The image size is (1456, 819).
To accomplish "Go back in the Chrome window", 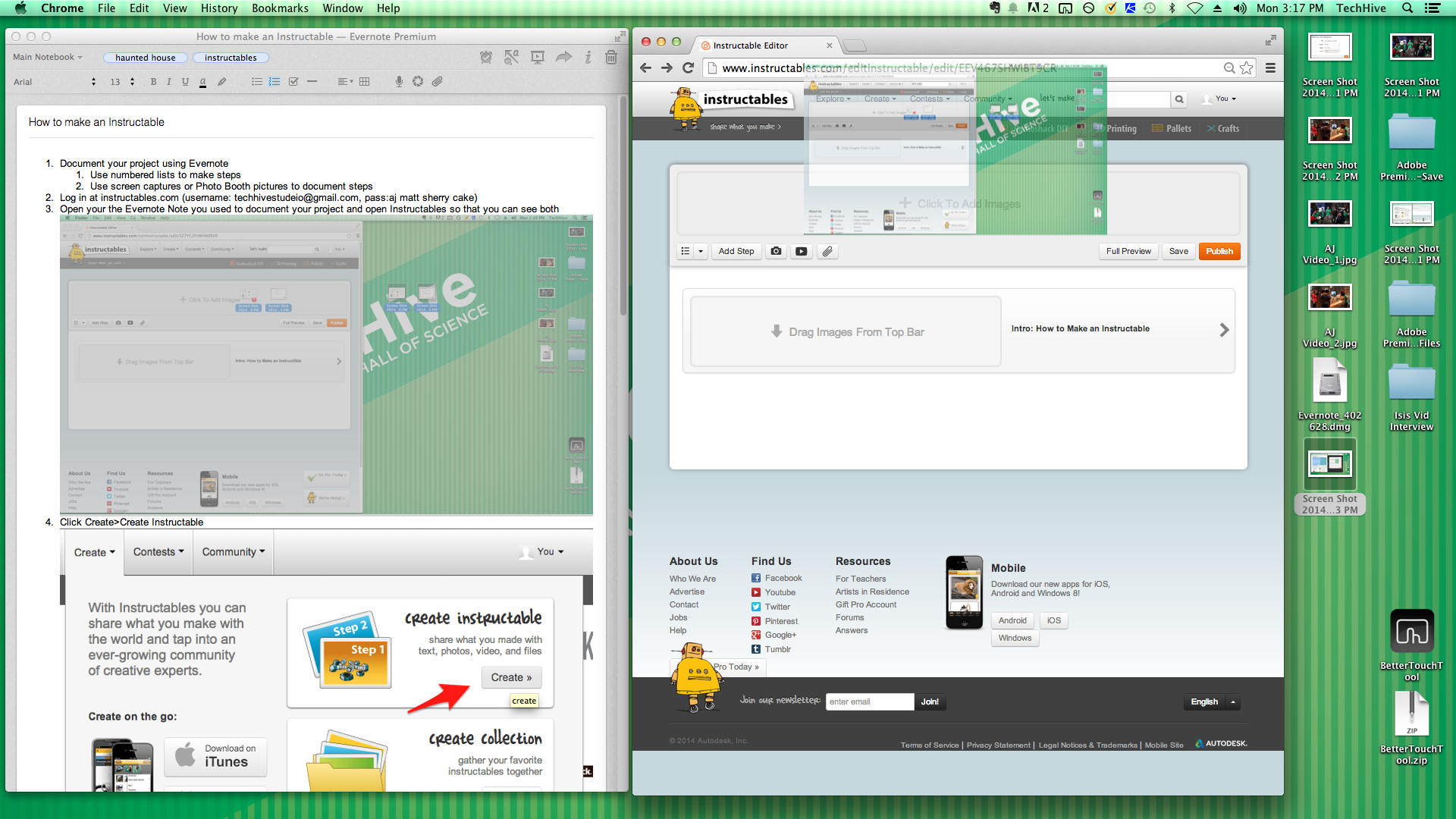I will pyautogui.click(x=645, y=68).
